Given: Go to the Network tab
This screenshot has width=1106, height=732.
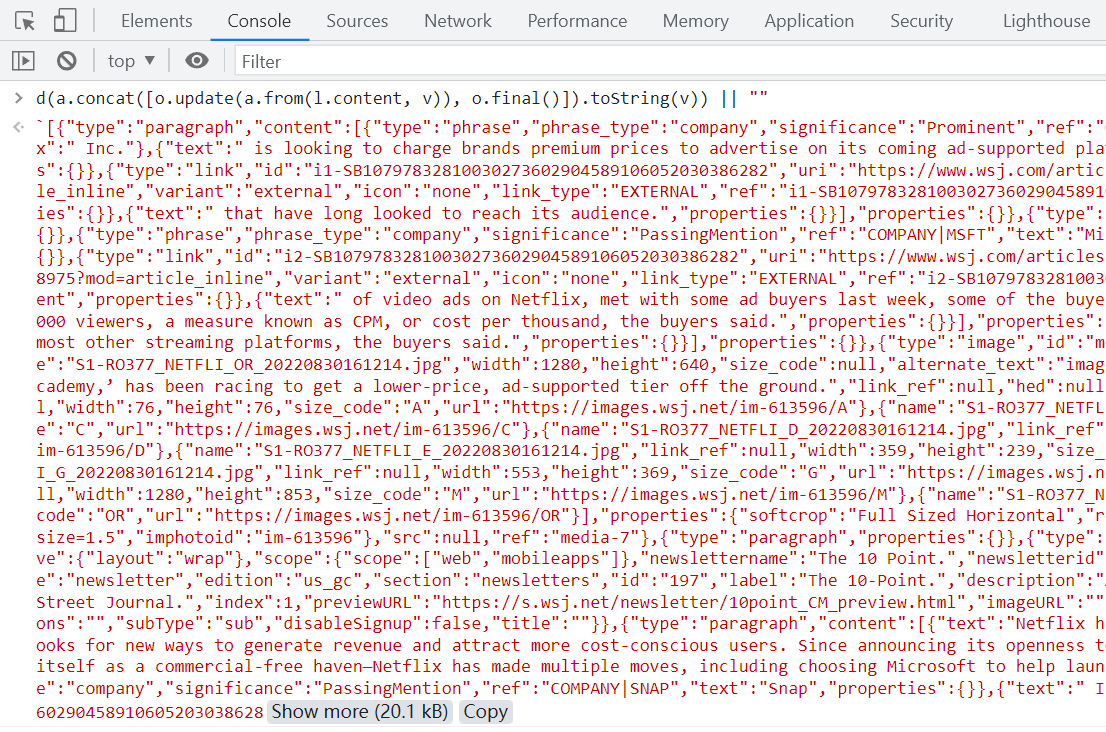Looking at the screenshot, I should pyautogui.click(x=458, y=21).
